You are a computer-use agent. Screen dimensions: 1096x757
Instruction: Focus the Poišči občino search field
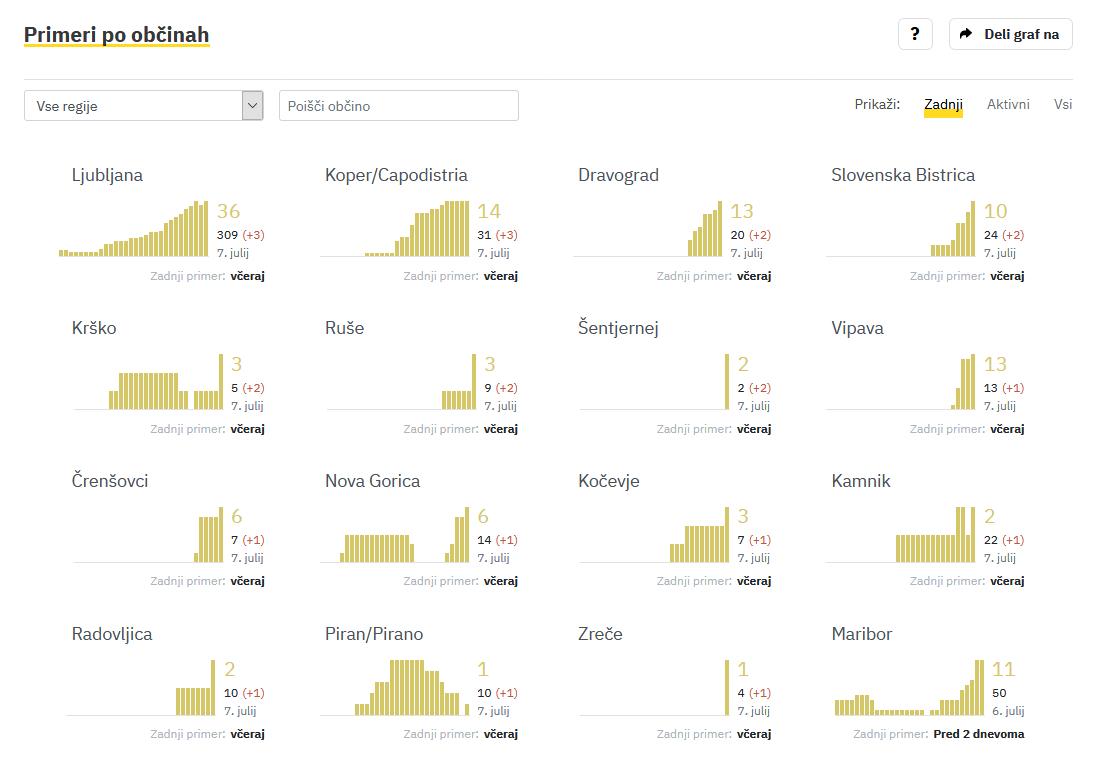pos(398,106)
